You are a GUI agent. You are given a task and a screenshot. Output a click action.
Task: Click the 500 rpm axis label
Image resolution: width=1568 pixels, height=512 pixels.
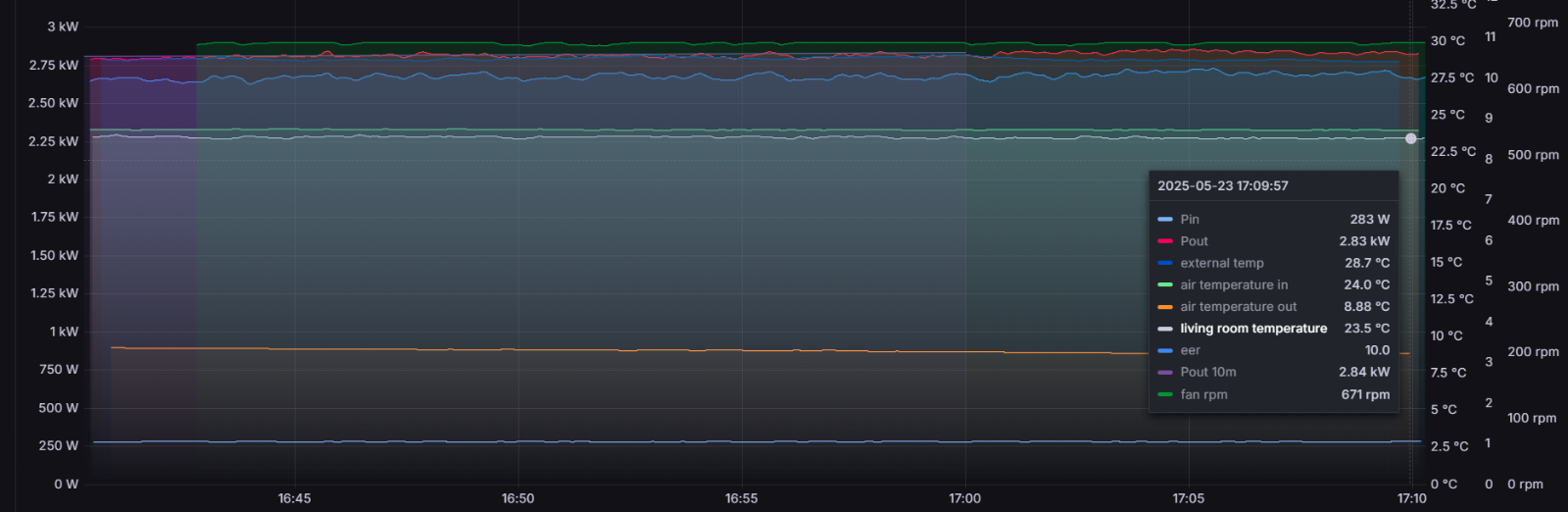click(x=1533, y=155)
